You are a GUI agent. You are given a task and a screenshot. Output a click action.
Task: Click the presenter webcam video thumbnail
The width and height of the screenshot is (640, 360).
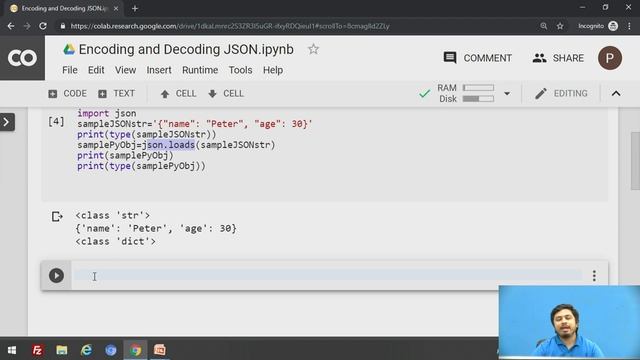pos(569,322)
